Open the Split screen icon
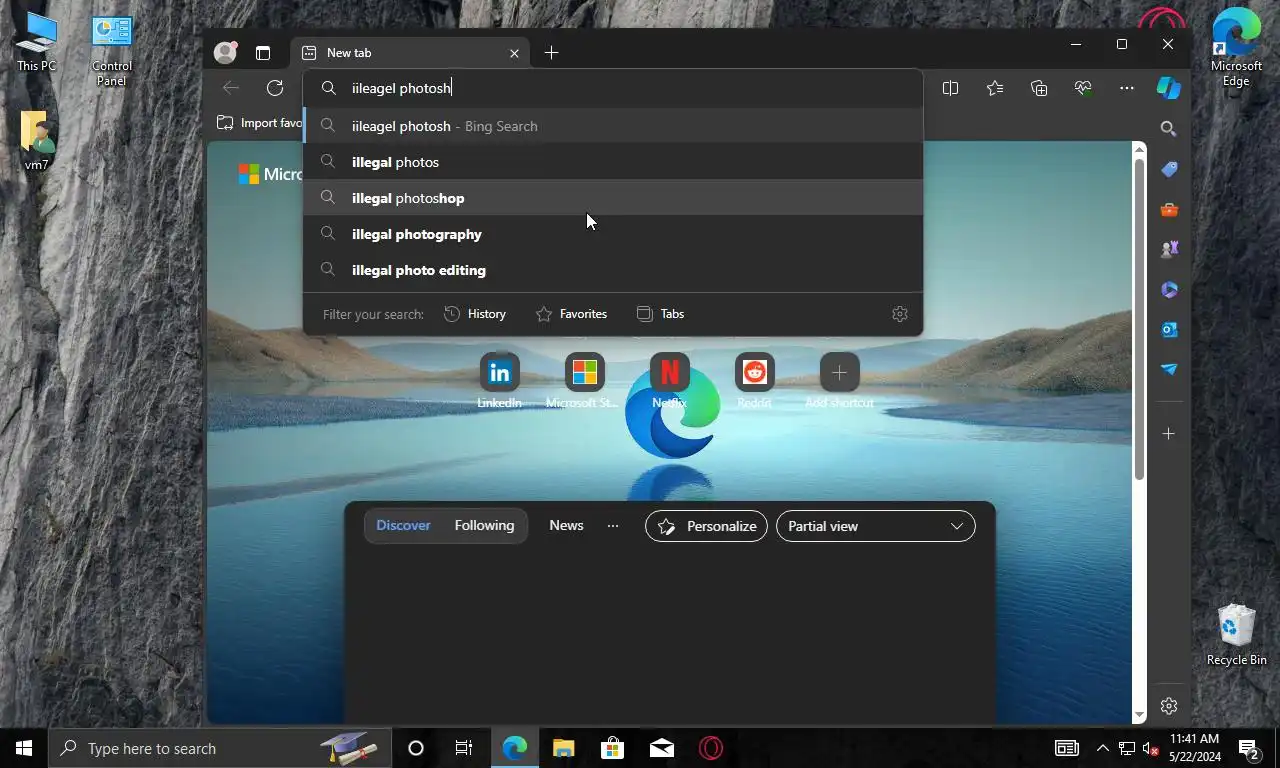The height and width of the screenshot is (768, 1280). 950,88
